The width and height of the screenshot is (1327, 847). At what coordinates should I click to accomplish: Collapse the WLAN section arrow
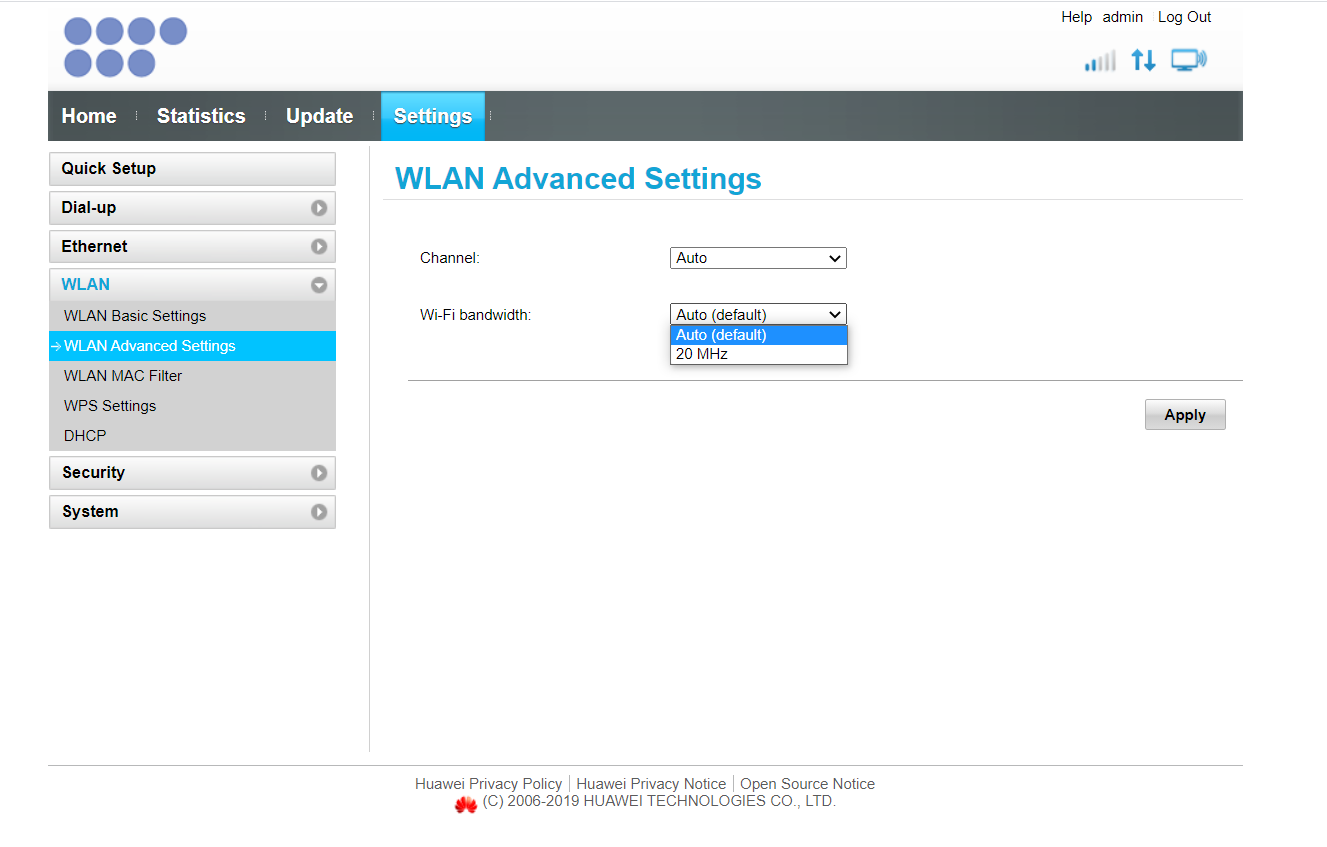pyautogui.click(x=319, y=285)
